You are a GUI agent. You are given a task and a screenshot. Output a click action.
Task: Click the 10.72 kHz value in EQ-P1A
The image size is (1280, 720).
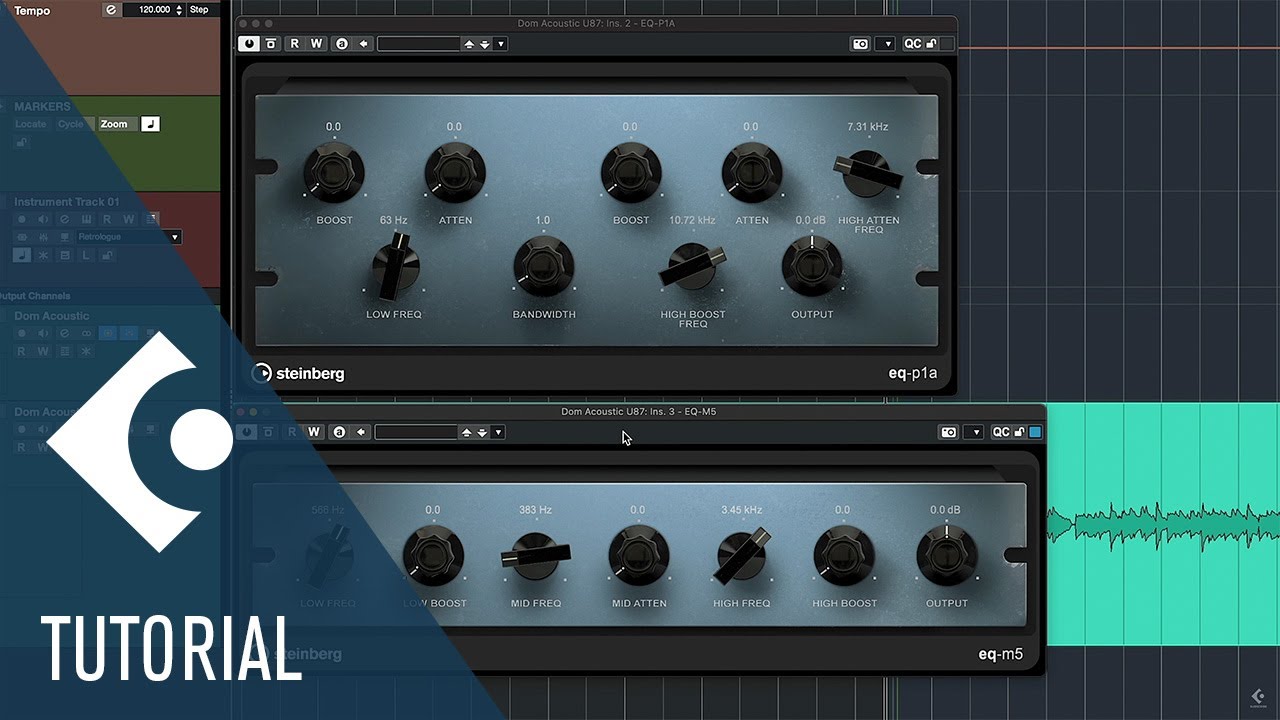pos(692,220)
